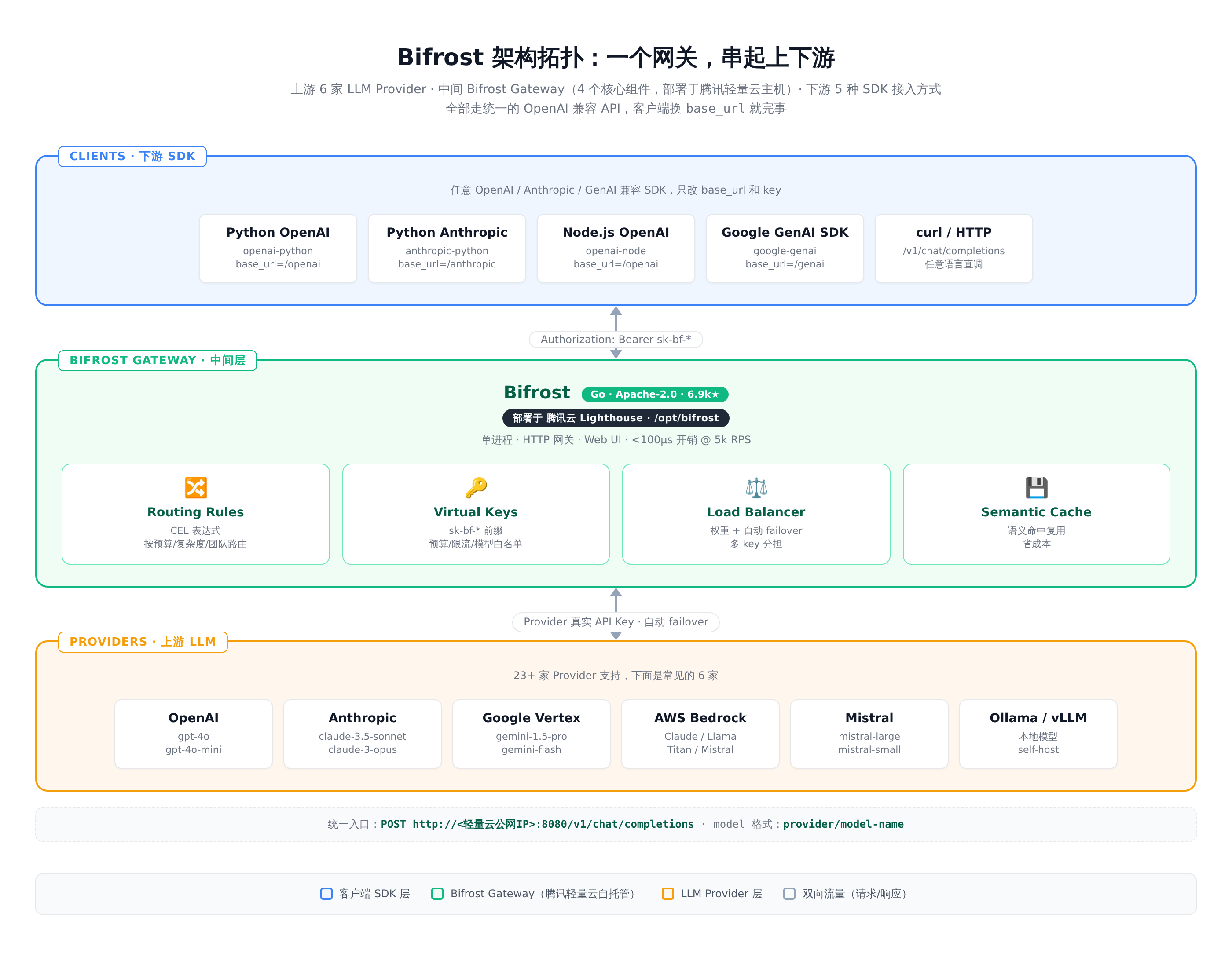Select the Google Vertex provider card
Screen dimensions: 1232x957
click(x=532, y=734)
